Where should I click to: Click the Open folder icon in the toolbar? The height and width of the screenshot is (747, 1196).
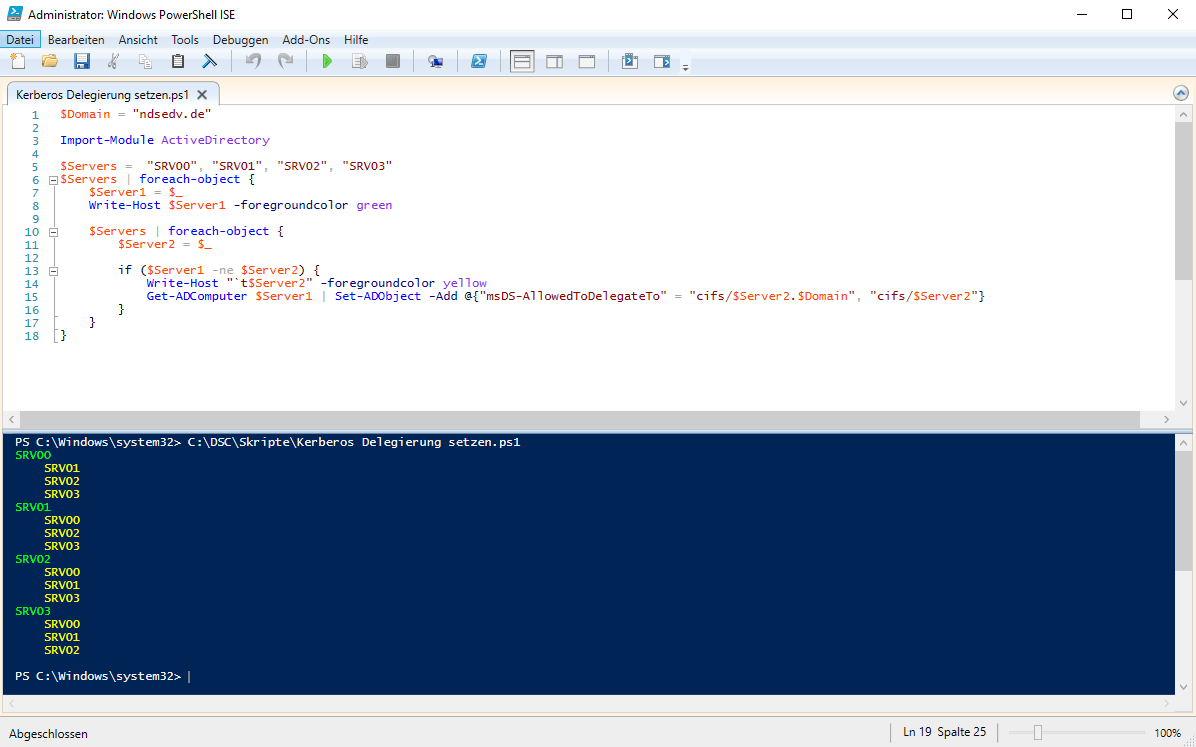[x=49, y=62]
